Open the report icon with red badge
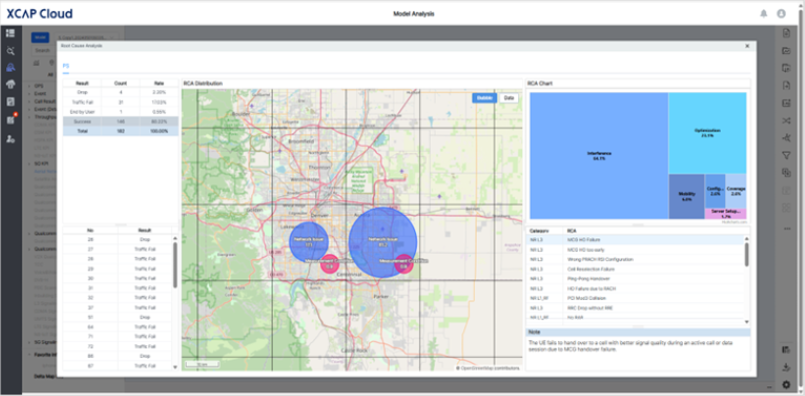Image resolution: width=805 pixels, height=396 pixels. 10,120
